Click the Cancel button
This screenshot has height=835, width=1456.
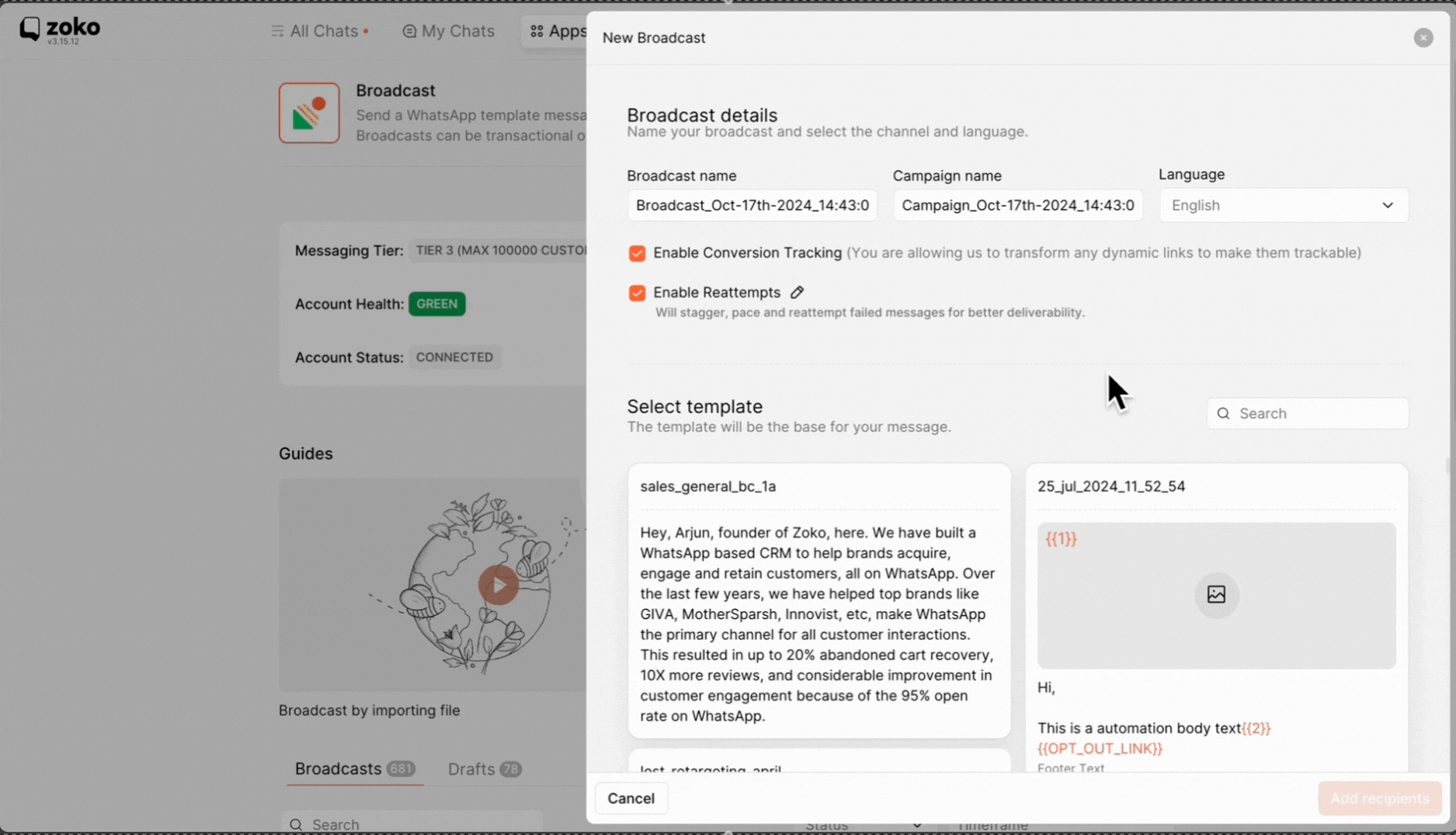pos(631,798)
